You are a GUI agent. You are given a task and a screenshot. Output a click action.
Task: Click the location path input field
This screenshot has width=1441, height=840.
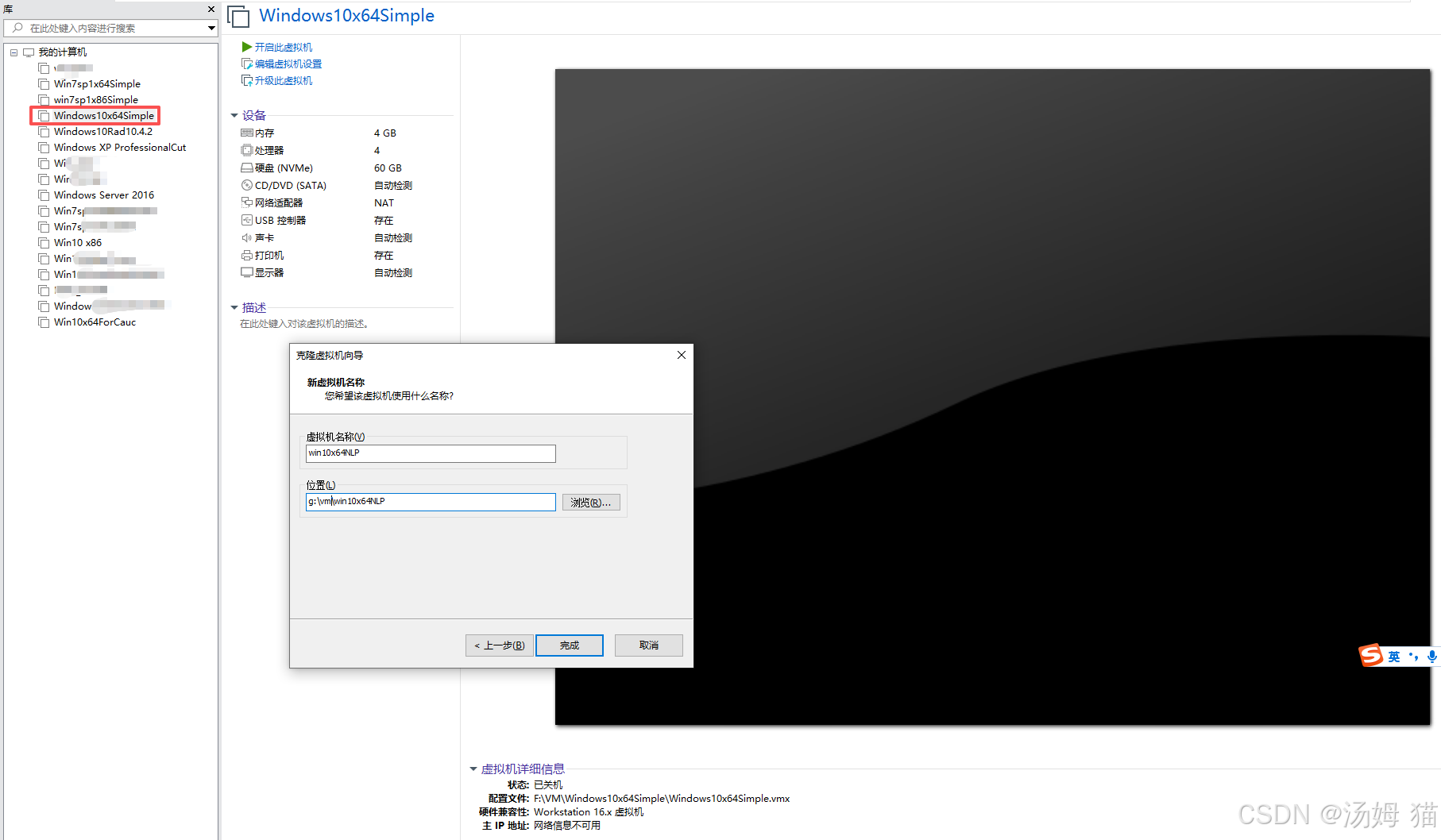tap(431, 502)
